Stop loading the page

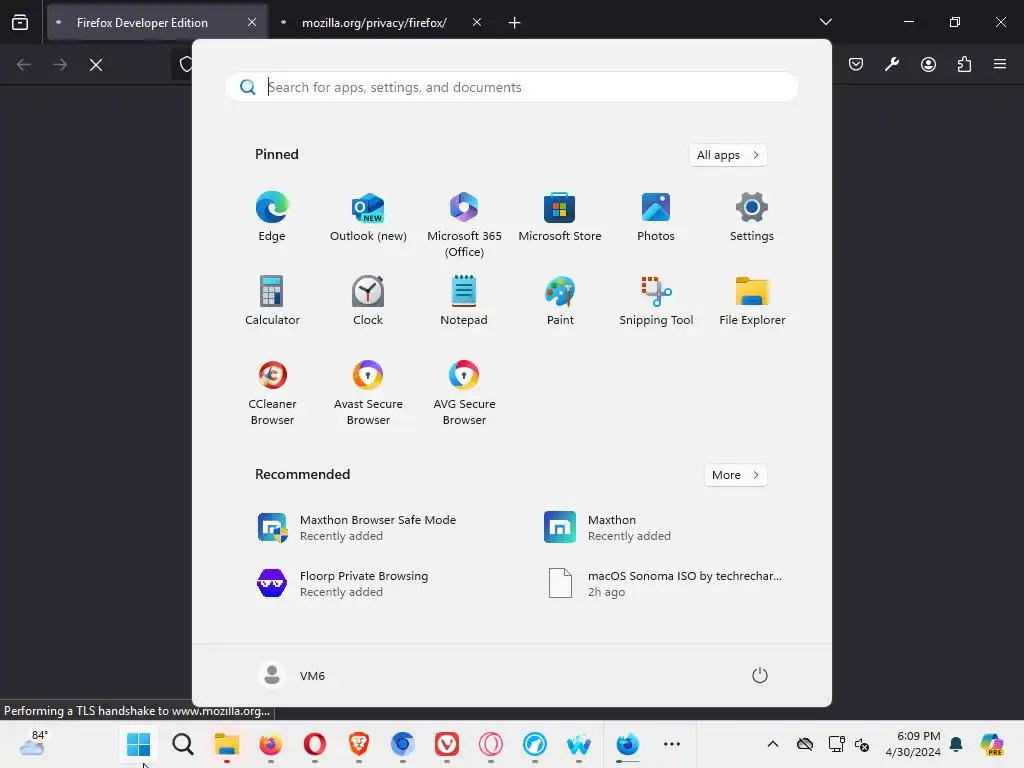(x=96, y=65)
